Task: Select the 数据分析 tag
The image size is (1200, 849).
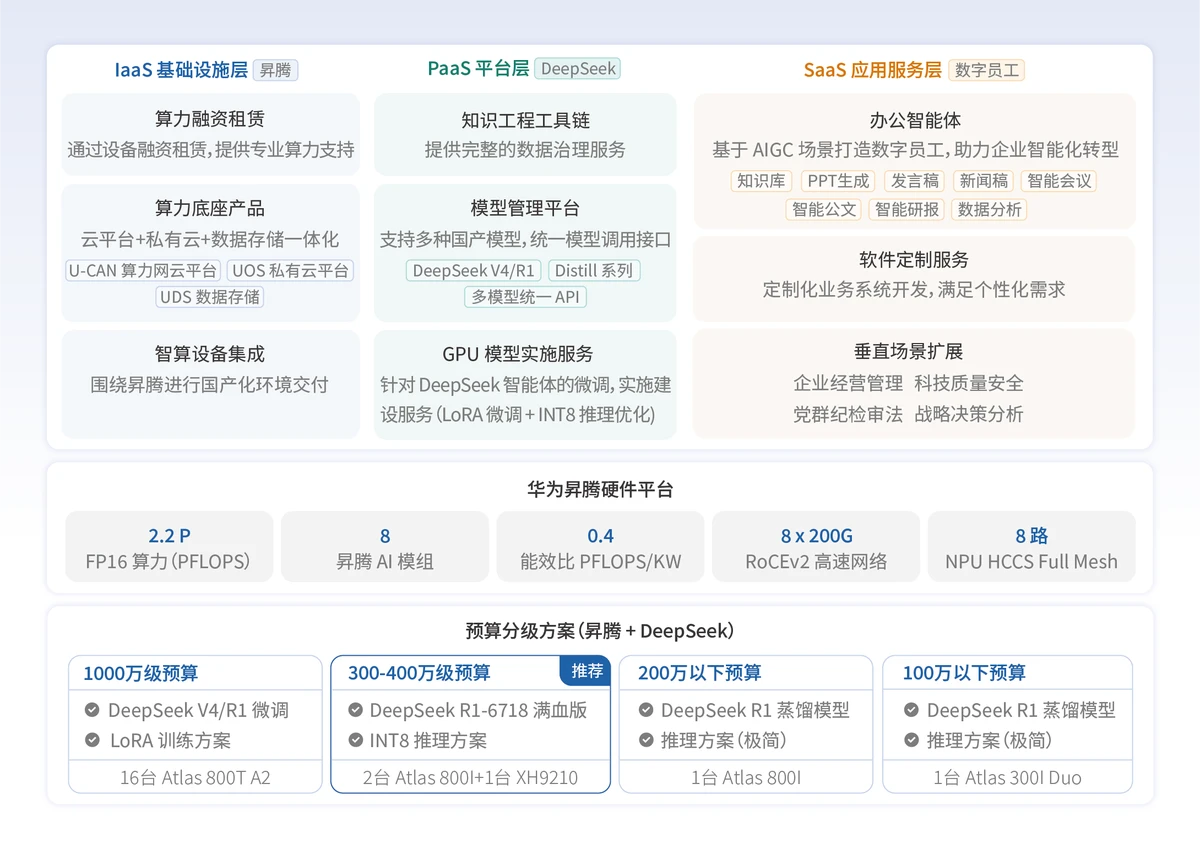Action: (x=989, y=210)
